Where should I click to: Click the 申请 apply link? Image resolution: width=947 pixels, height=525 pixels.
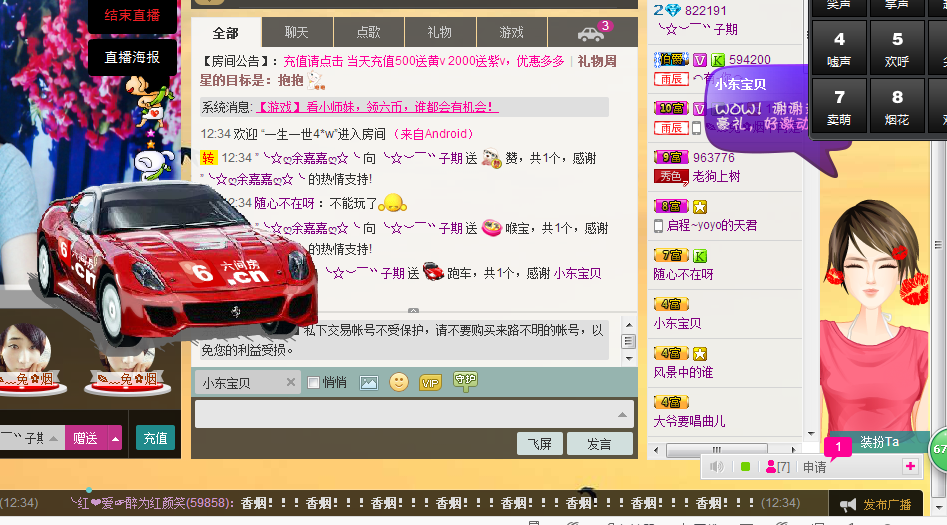pyautogui.click(x=814, y=467)
